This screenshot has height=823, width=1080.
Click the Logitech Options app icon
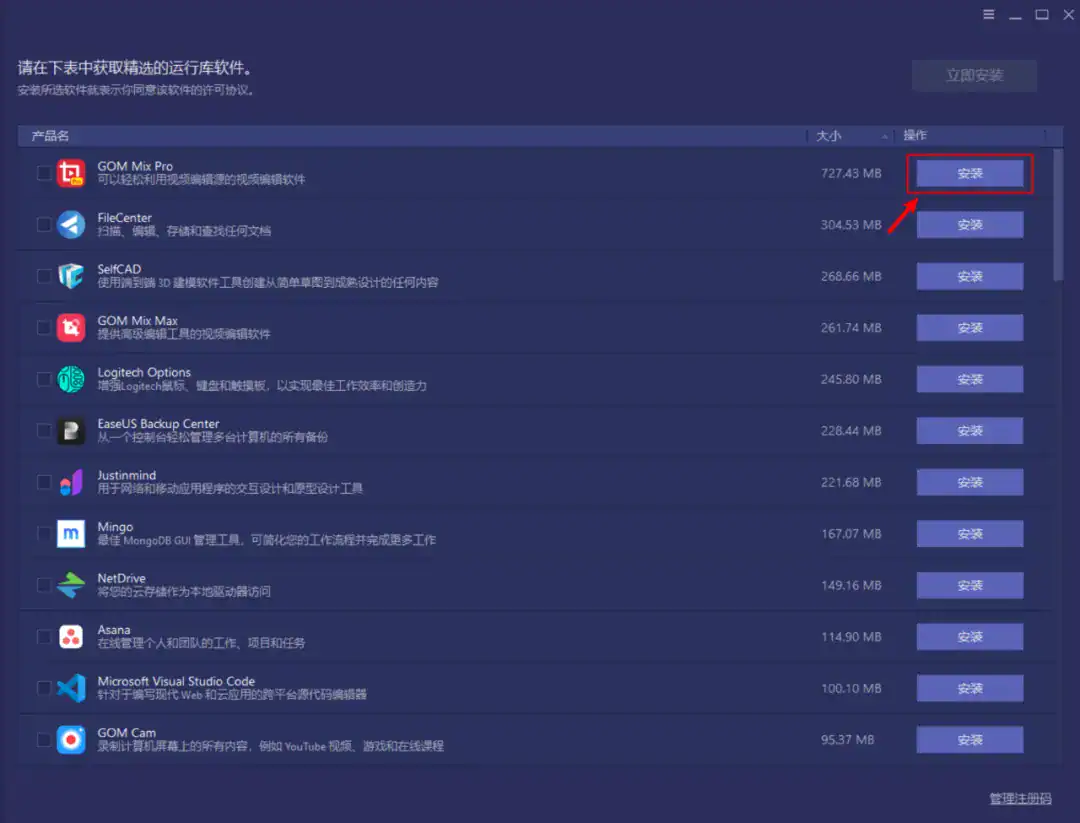click(x=71, y=379)
